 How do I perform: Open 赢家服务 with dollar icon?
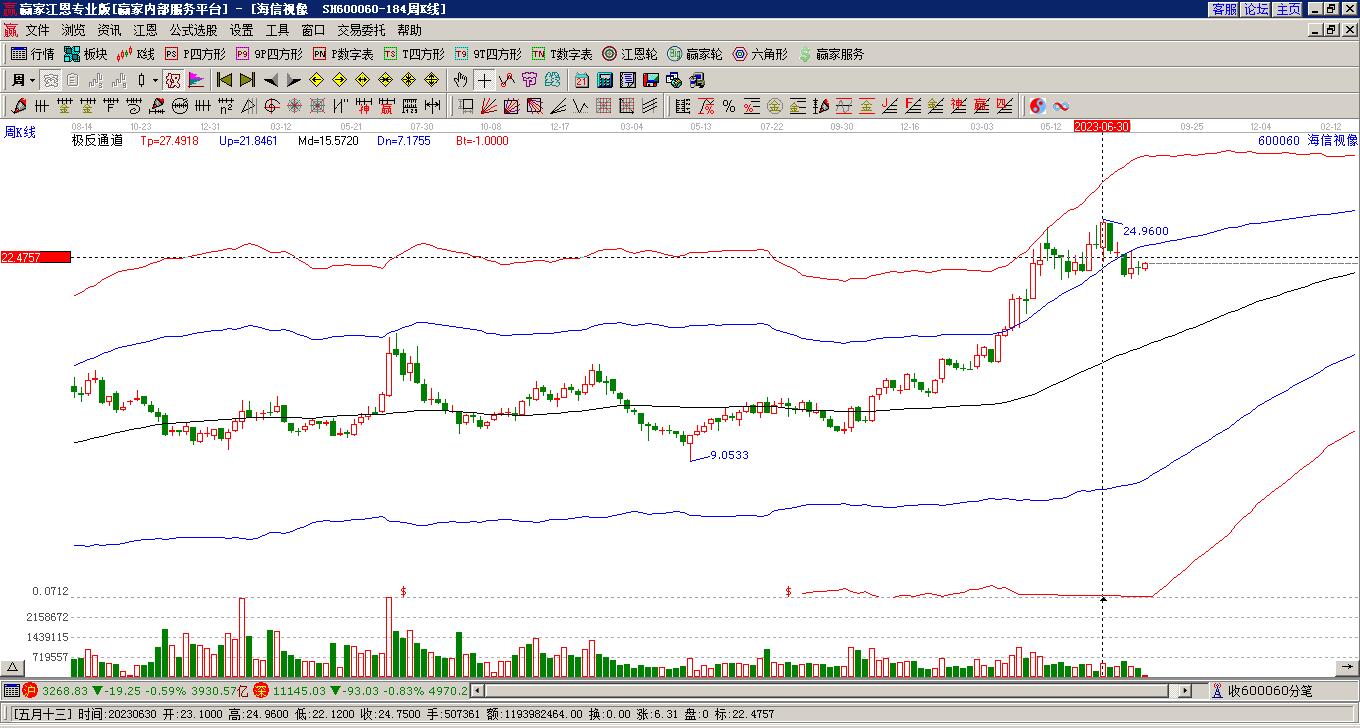point(831,54)
